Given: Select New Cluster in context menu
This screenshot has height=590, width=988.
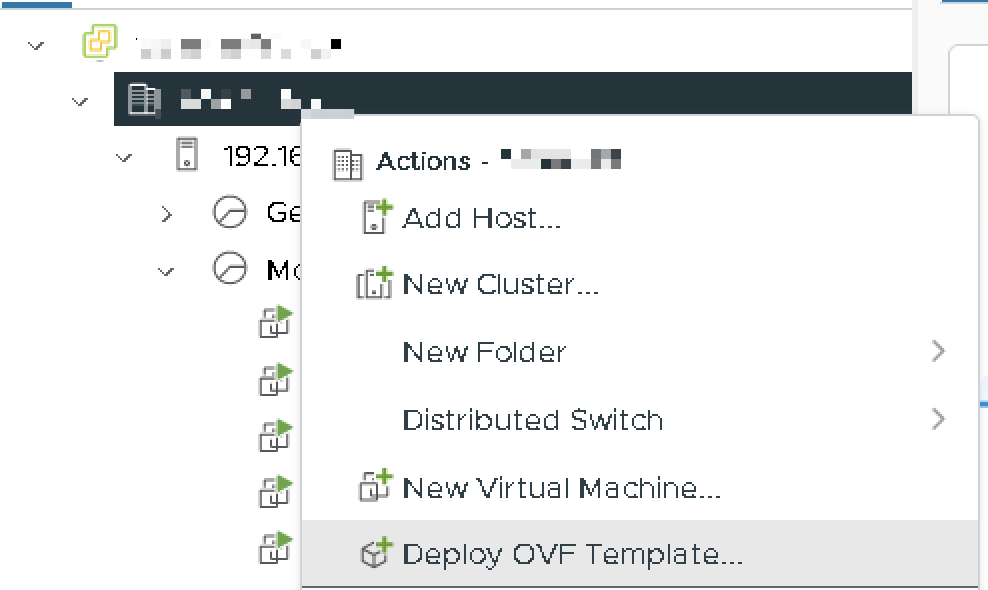Looking at the screenshot, I should click(500, 285).
